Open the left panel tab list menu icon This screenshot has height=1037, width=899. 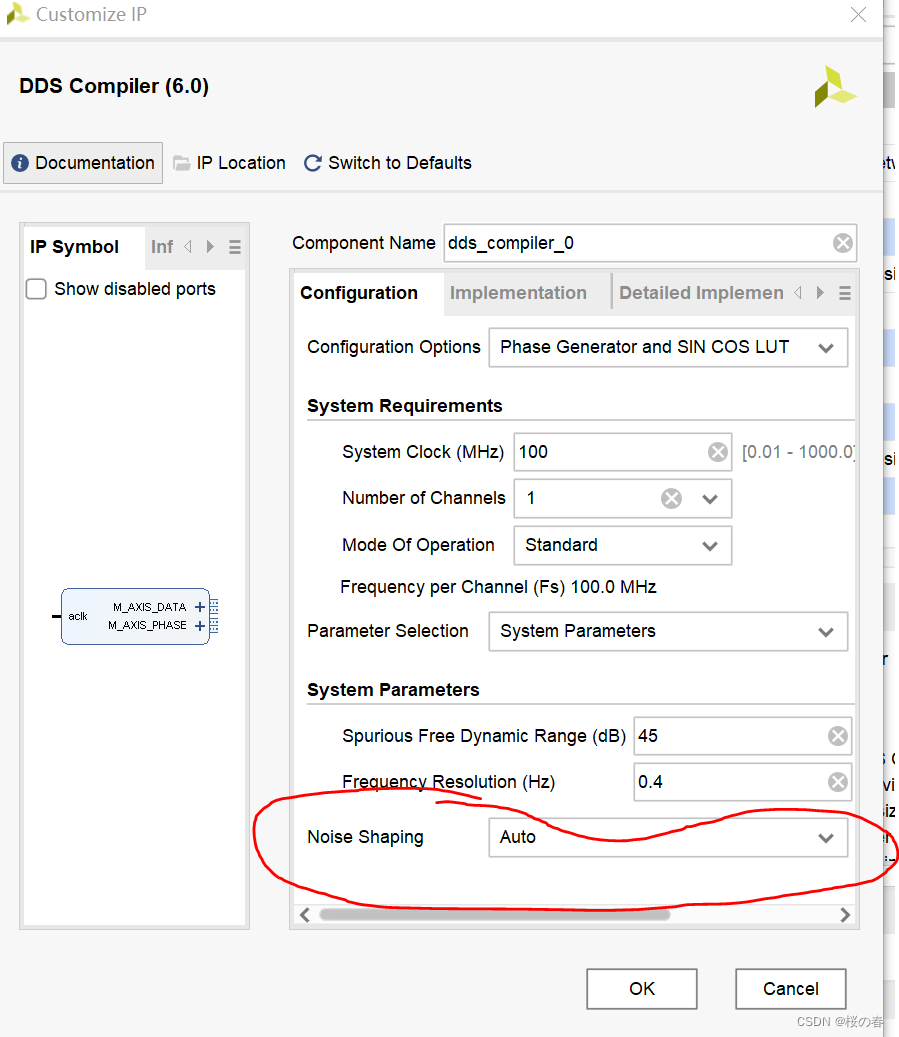(x=235, y=247)
